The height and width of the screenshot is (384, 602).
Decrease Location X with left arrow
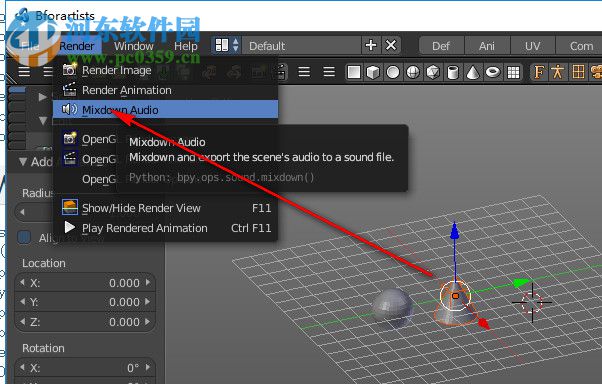pyautogui.click(x=22, y=282)
